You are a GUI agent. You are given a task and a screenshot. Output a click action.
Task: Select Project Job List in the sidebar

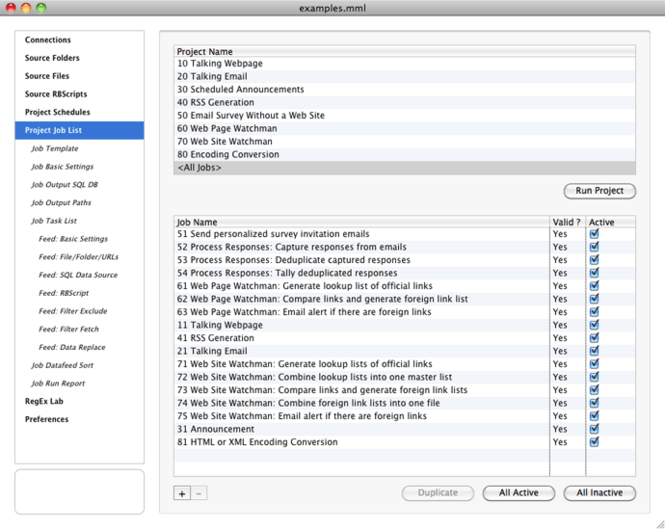79,130
